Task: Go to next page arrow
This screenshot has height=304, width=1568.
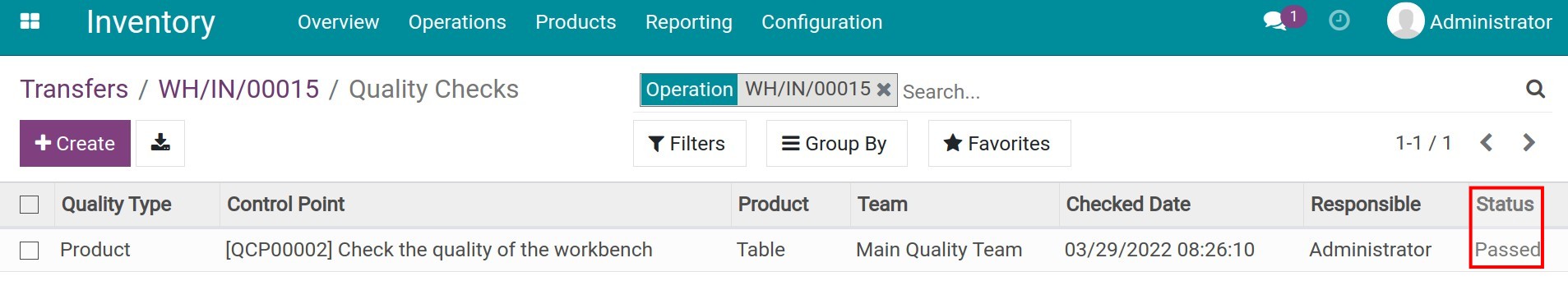Action: (x=1529, y=143)
